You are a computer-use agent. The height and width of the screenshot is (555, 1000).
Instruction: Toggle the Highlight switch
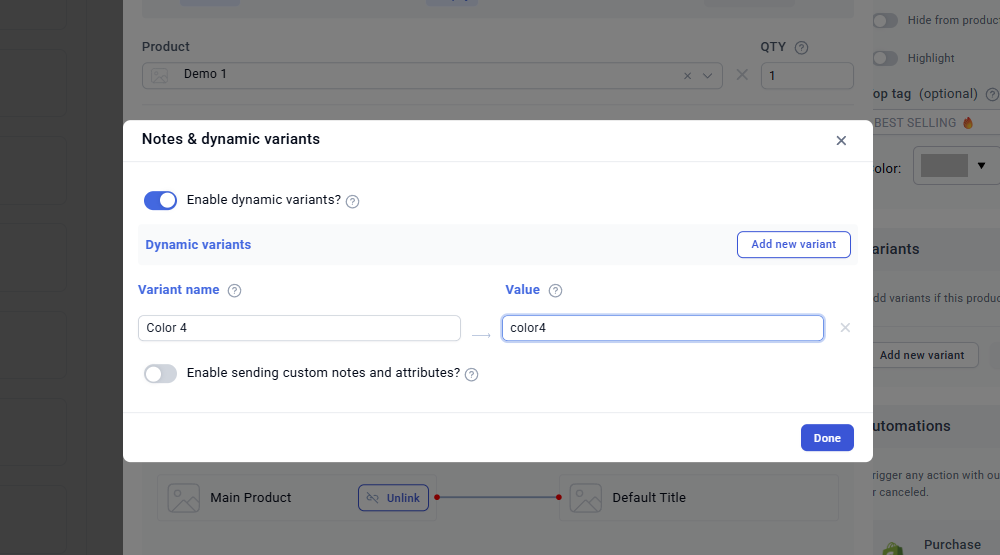885,58
